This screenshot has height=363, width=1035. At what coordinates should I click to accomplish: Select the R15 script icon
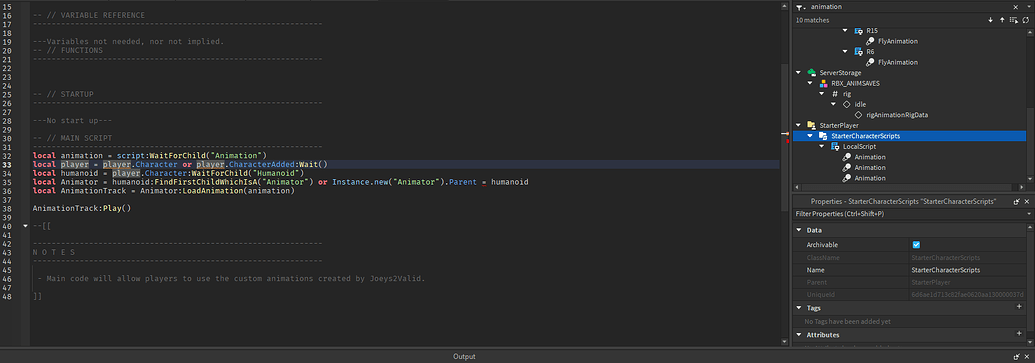(x=858, y=30)
